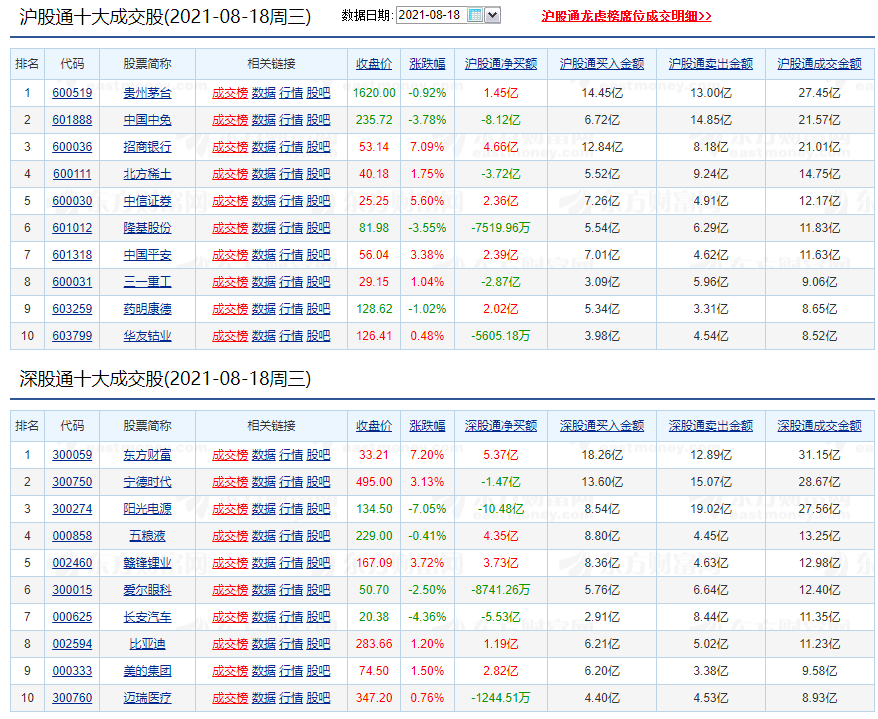Screen dimensions: 878x719
Task: Select the 7.09% change cell
Action: pos(427,147)
